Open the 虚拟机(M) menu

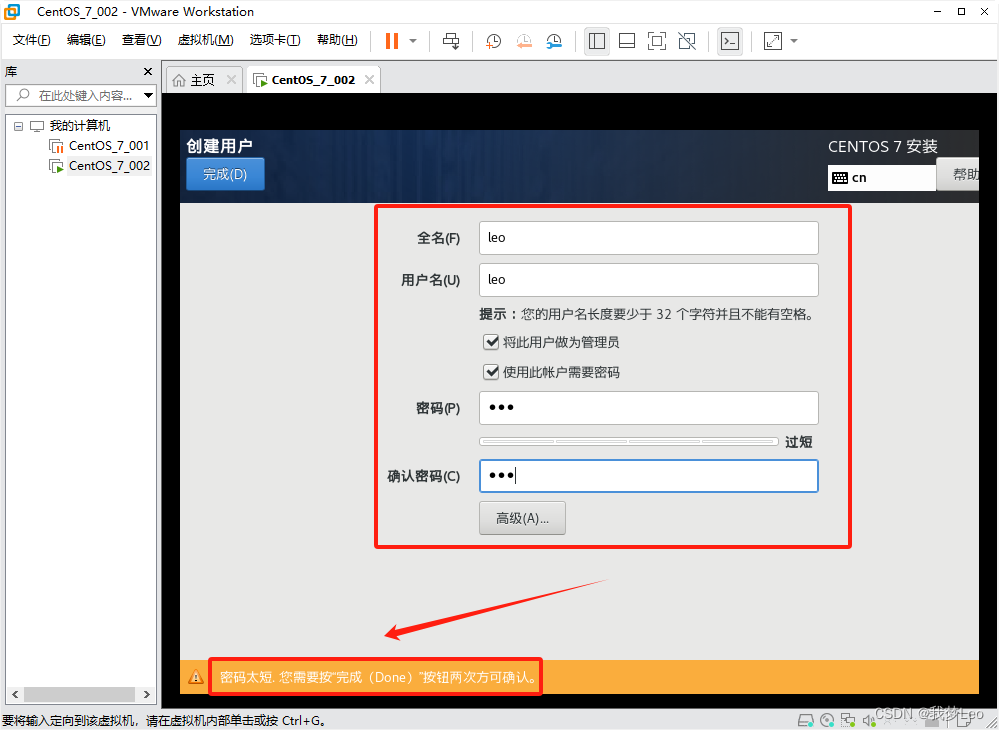tap(205, 40)
